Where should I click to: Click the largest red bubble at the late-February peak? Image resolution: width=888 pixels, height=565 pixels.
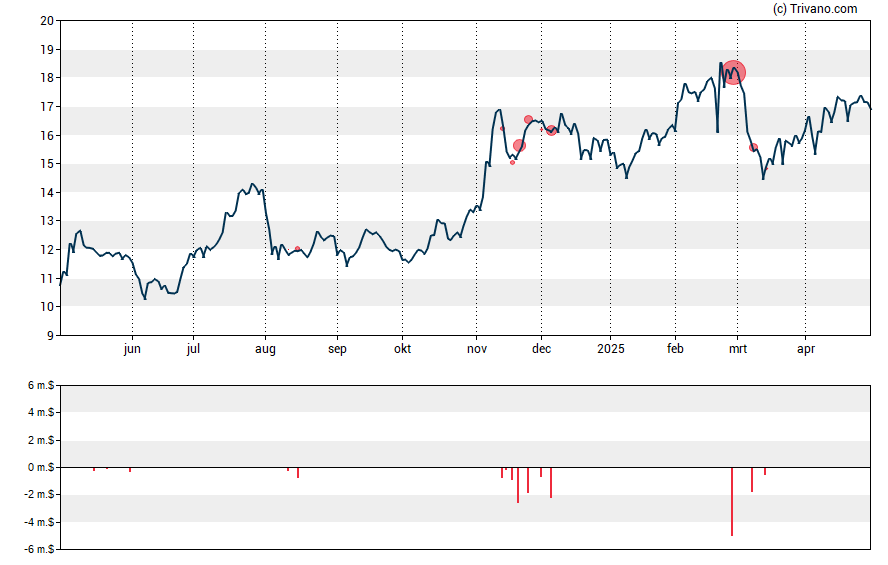[x=733, y=72]
